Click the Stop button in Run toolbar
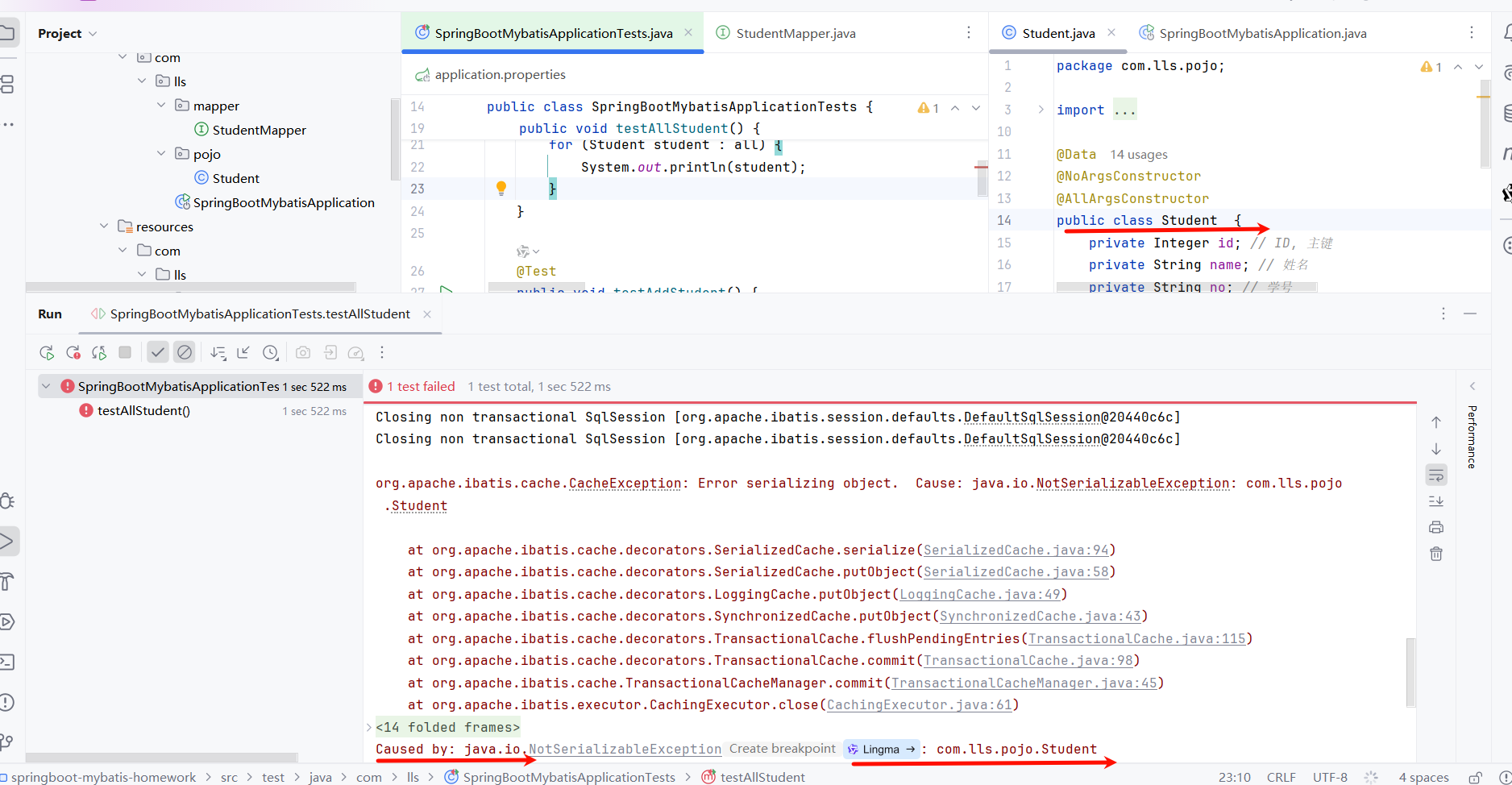The height and width of the screenshot is (785, 1512). pos(125,352)
